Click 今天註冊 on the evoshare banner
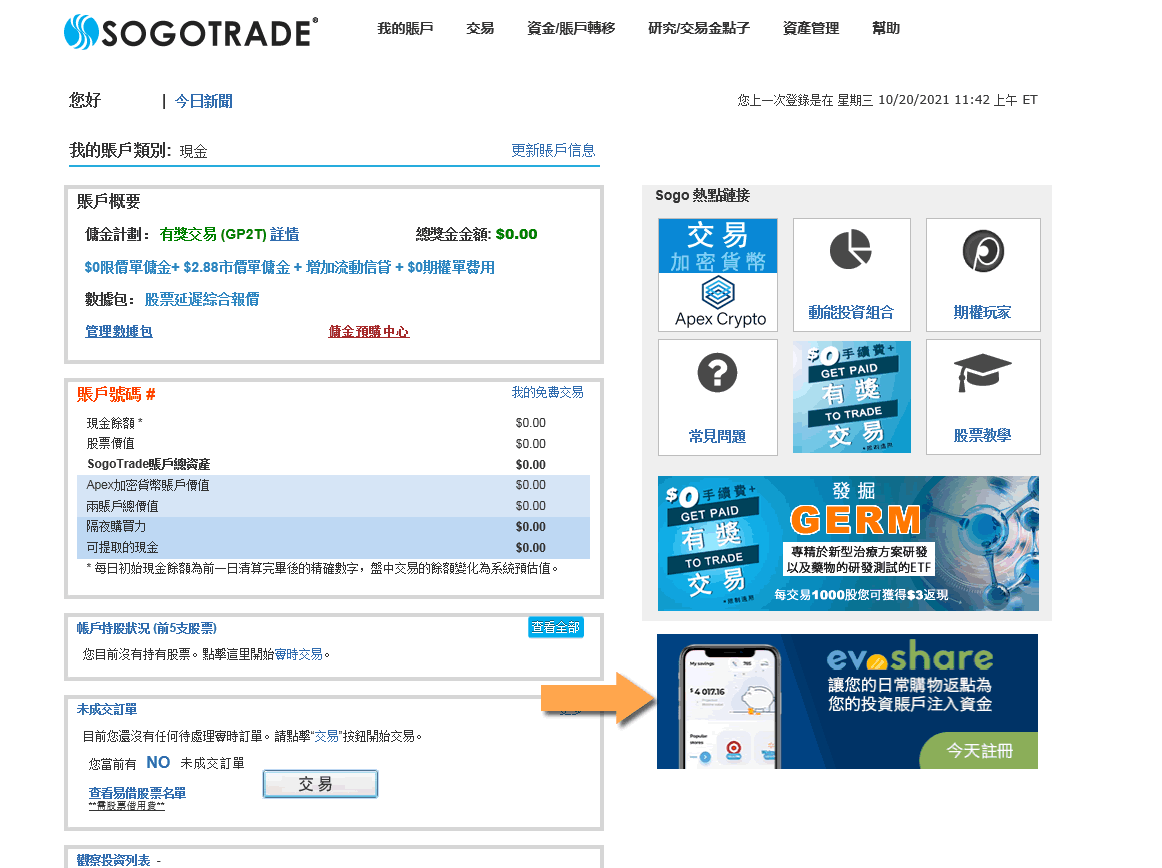This screenshot has height=868, width=1162. point(979,751)
